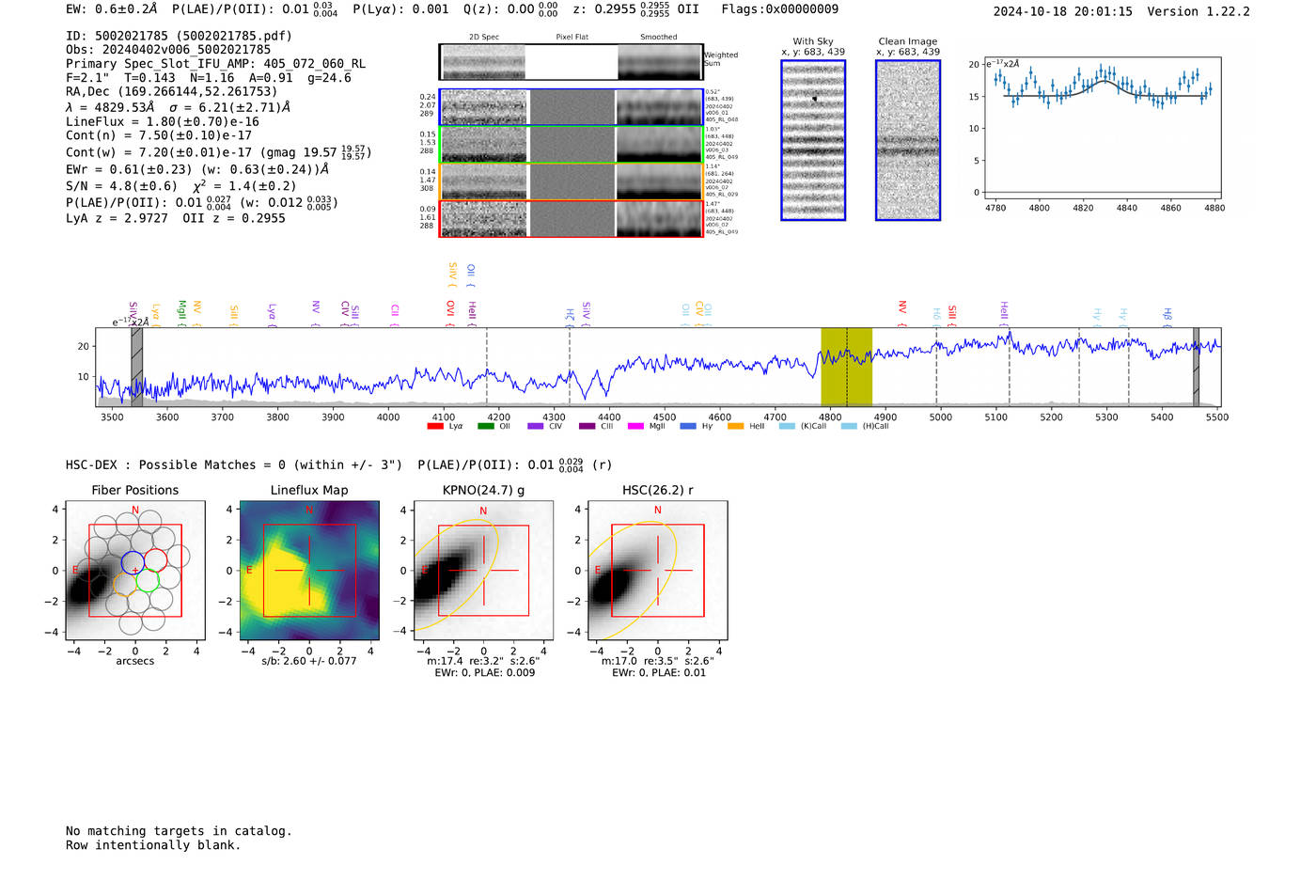
Task: Click the RA,Dec coordinates line
Action: coord(172,92)
